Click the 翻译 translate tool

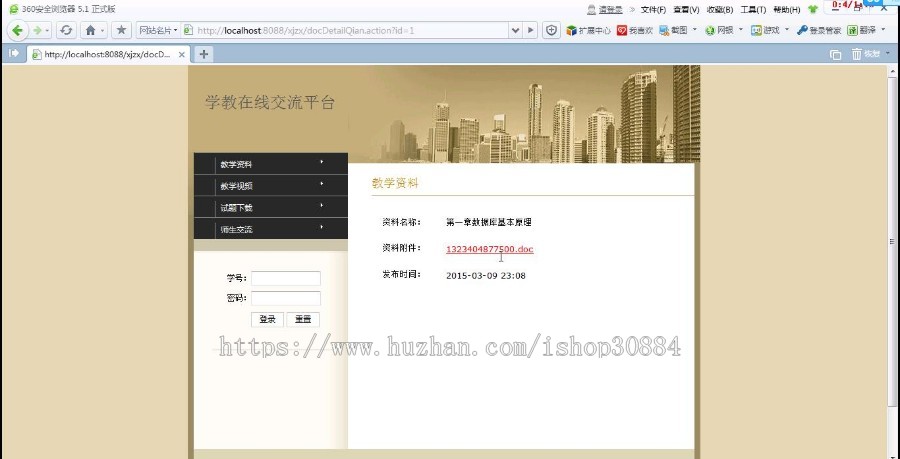click(862, 30)
